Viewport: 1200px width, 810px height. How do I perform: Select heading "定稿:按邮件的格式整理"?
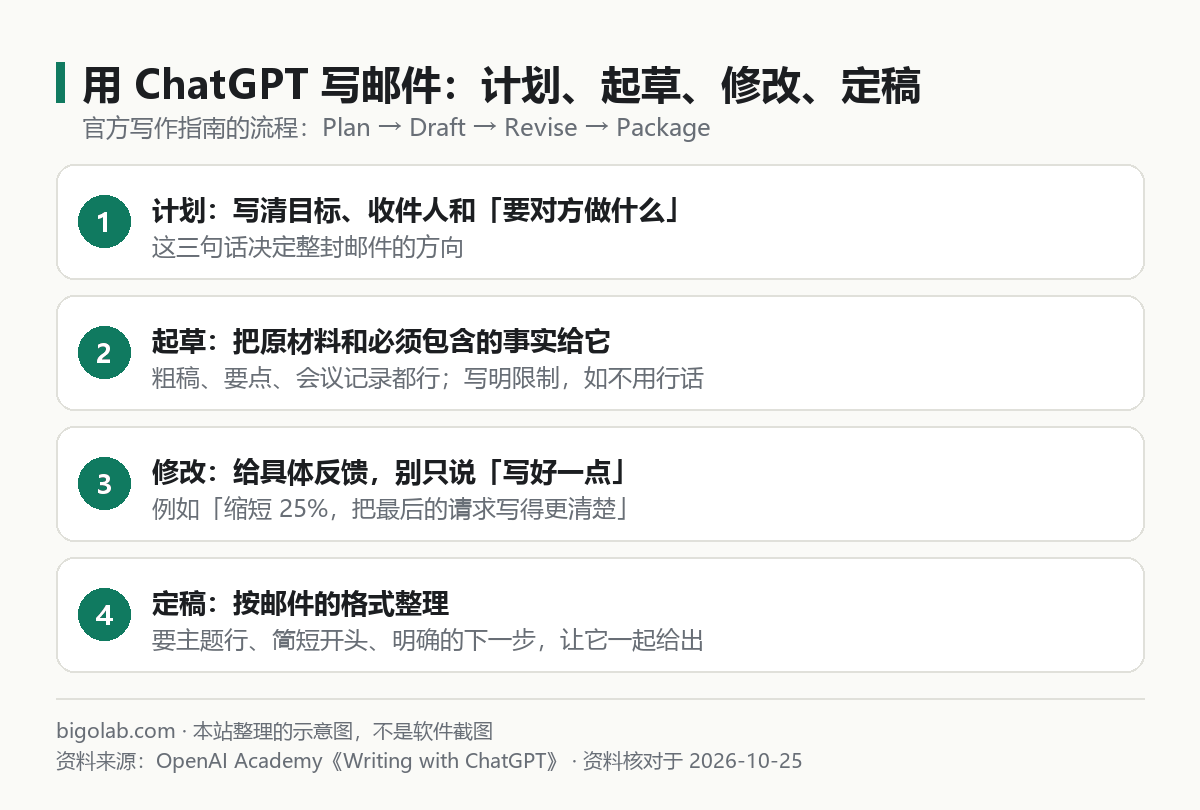click(x=301, y=604)
